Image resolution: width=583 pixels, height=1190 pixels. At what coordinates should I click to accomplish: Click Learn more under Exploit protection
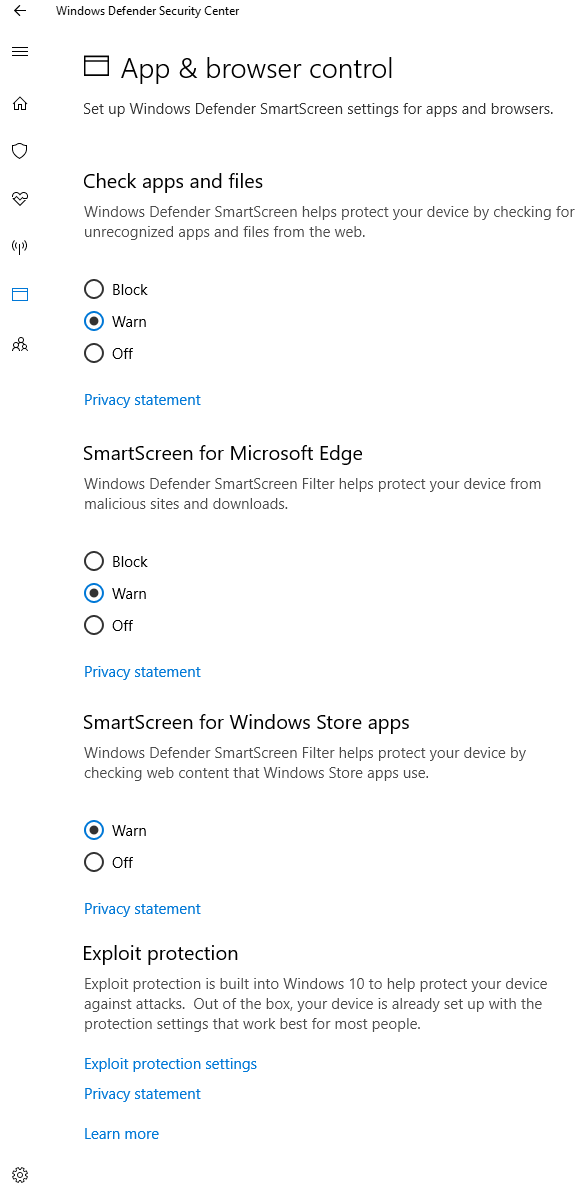[121, 1133]
